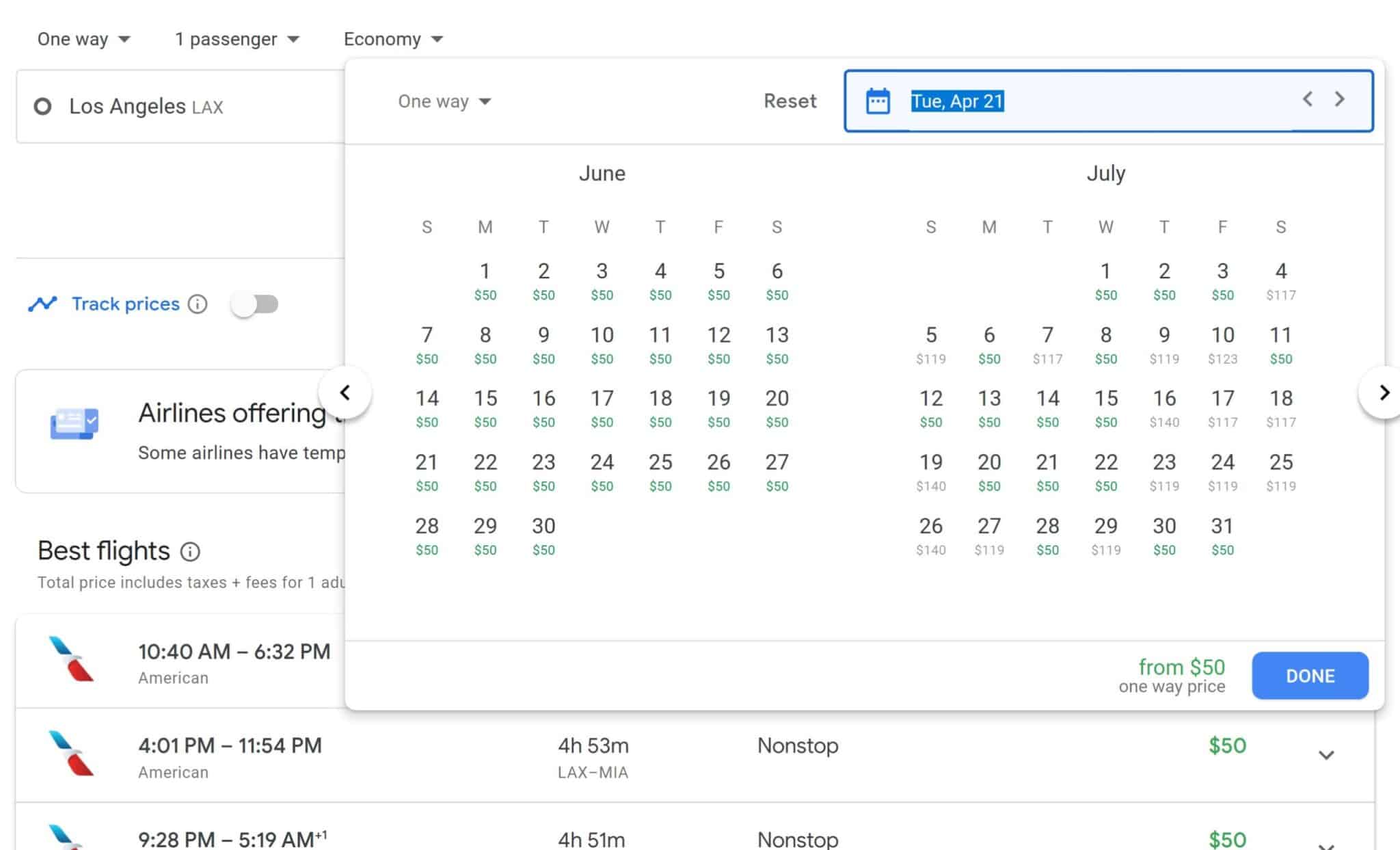Select July 16 priced $140

click(x=1164, y=408)
